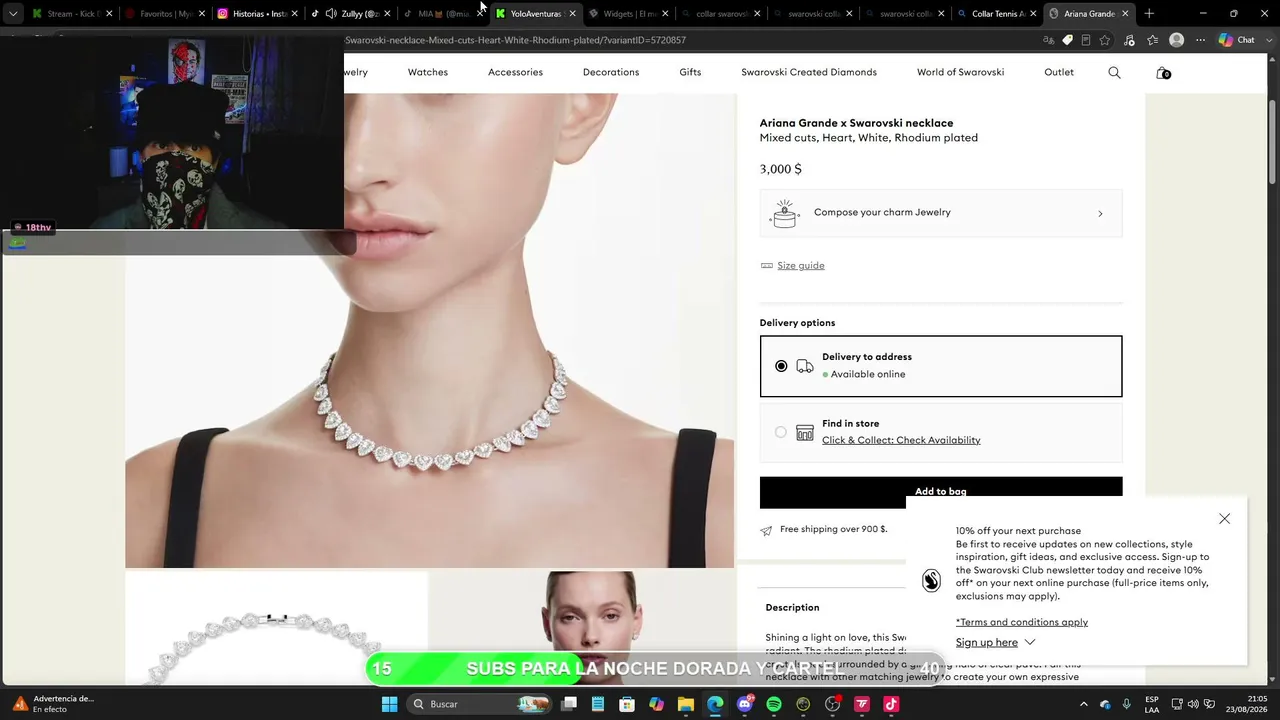Image resolution: width=1280 pixels, height=720 pixels.
Task: Click the delivery truck icon
Action: [805, 366]
